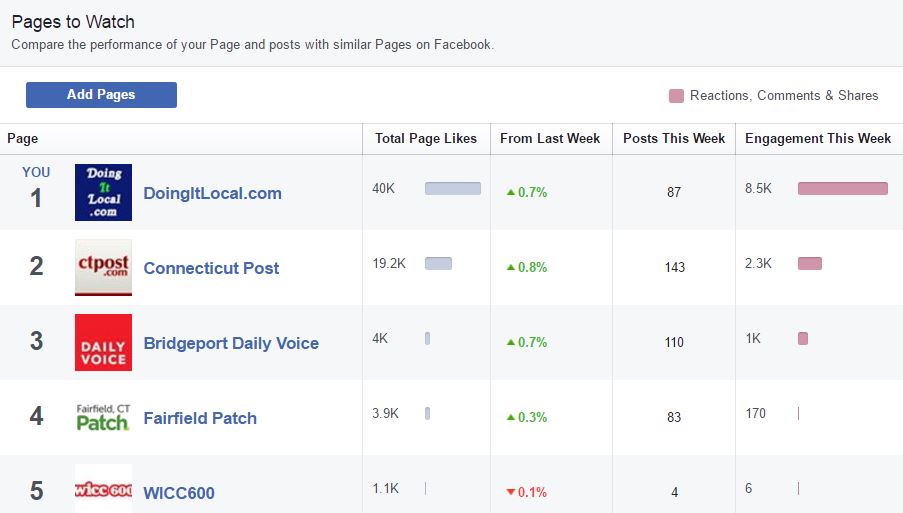Screen dimensions: 903x513
Task: Open the DoingItLocal.com page link
Action: (212, 193)
